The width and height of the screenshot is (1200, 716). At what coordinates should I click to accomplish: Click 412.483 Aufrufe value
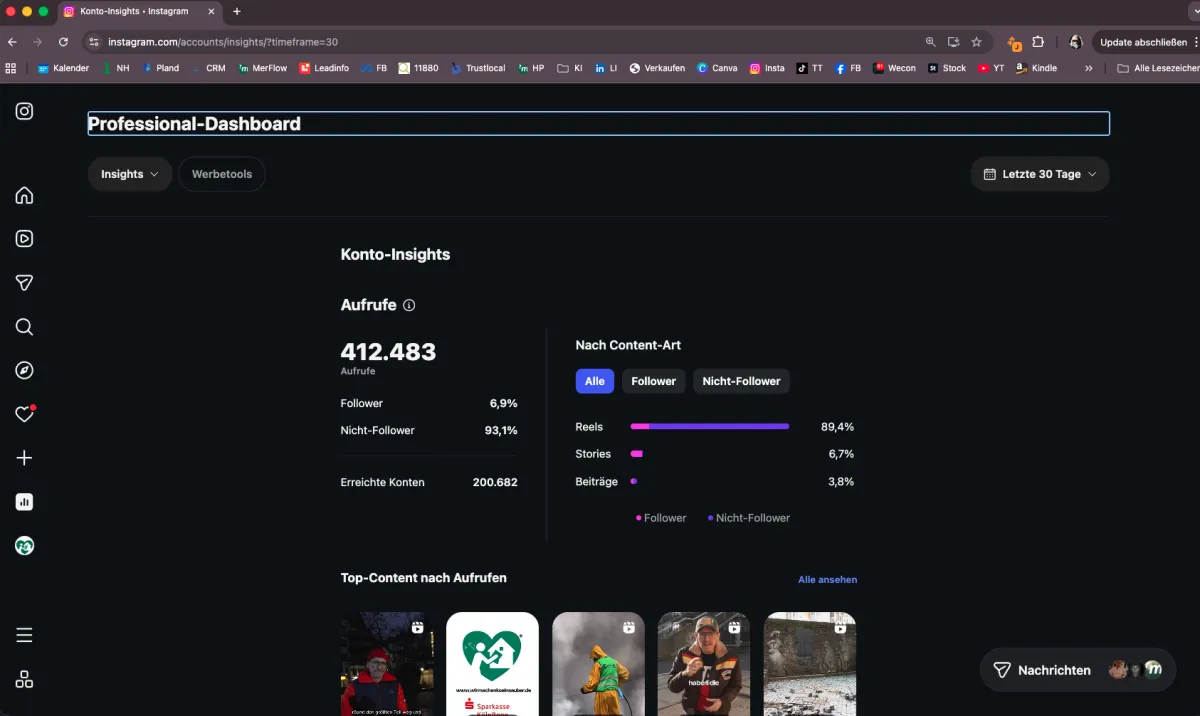[388, 352]
